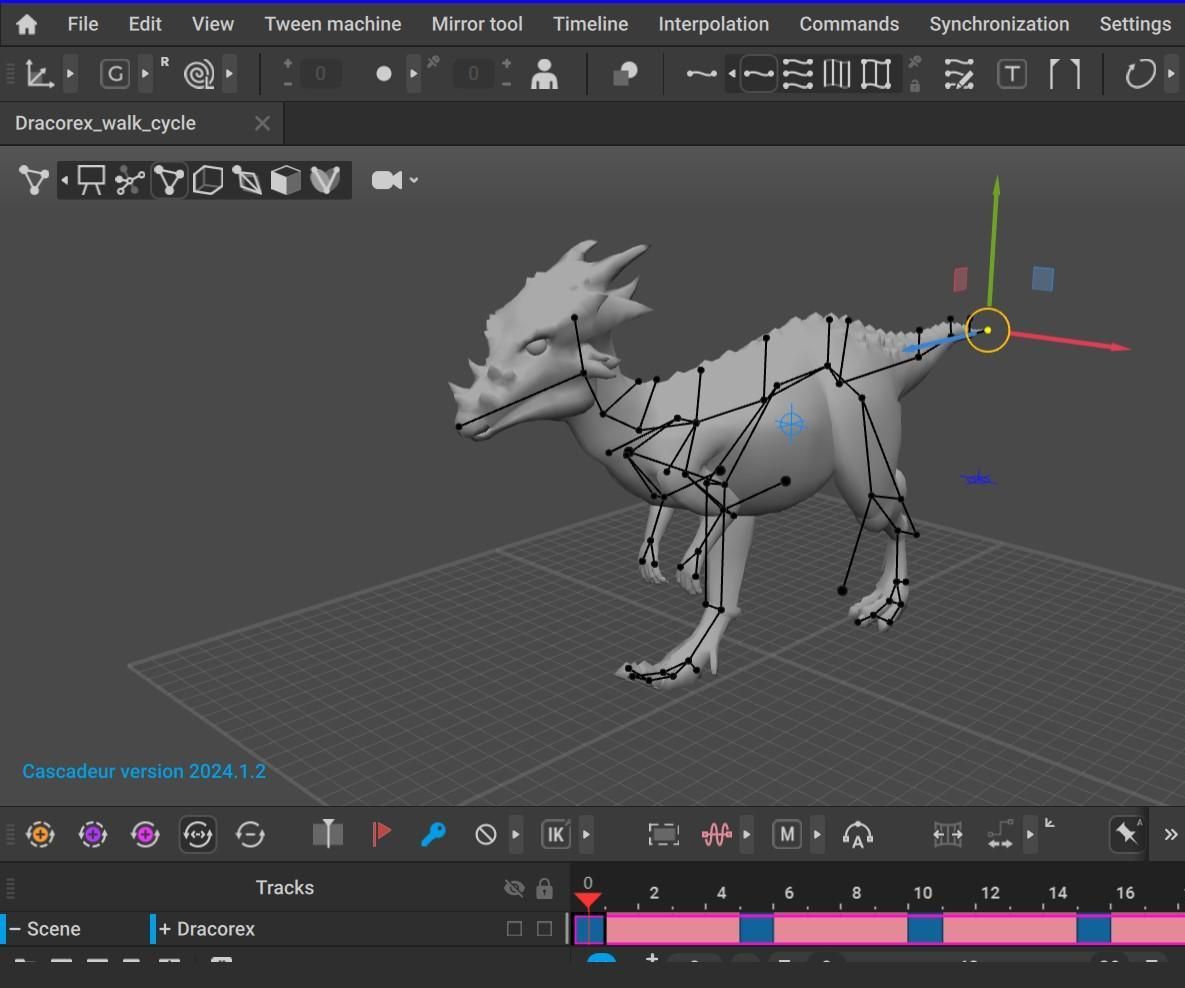Open the Tween machine menu
This screenshot has width=1185, height=988.
tap(333, 23)
